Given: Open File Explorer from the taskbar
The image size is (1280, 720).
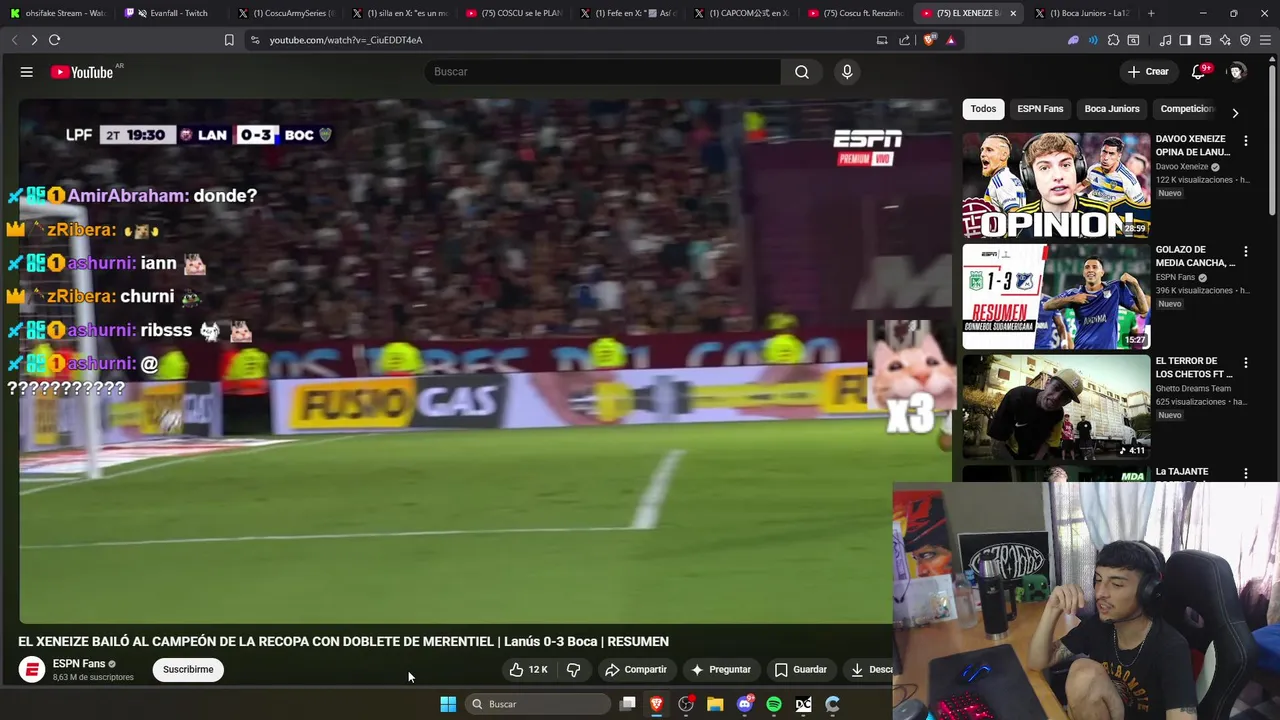Looking at the screenshot, I should pos(715,704).
